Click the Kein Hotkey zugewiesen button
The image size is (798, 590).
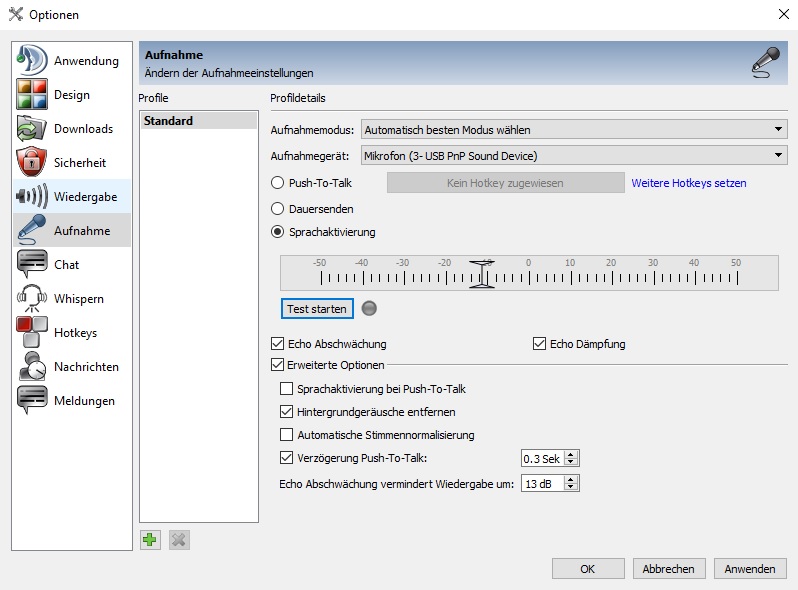(505, 183)
